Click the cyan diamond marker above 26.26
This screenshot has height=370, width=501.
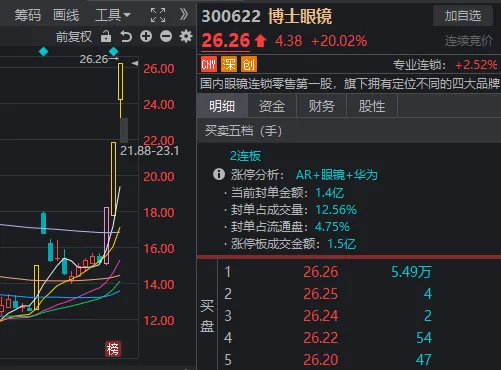[x=114, y=51]
